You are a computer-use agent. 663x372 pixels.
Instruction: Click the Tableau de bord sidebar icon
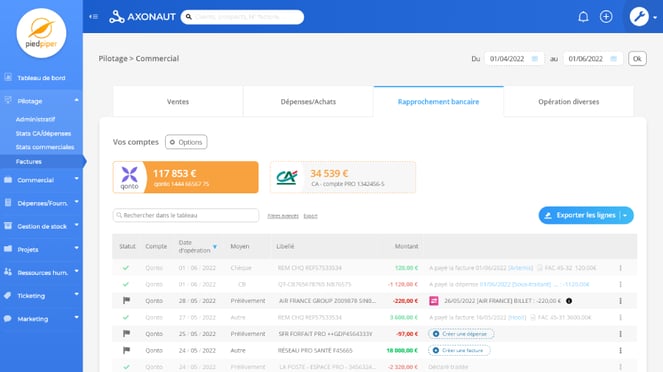(x=8, y=77)
